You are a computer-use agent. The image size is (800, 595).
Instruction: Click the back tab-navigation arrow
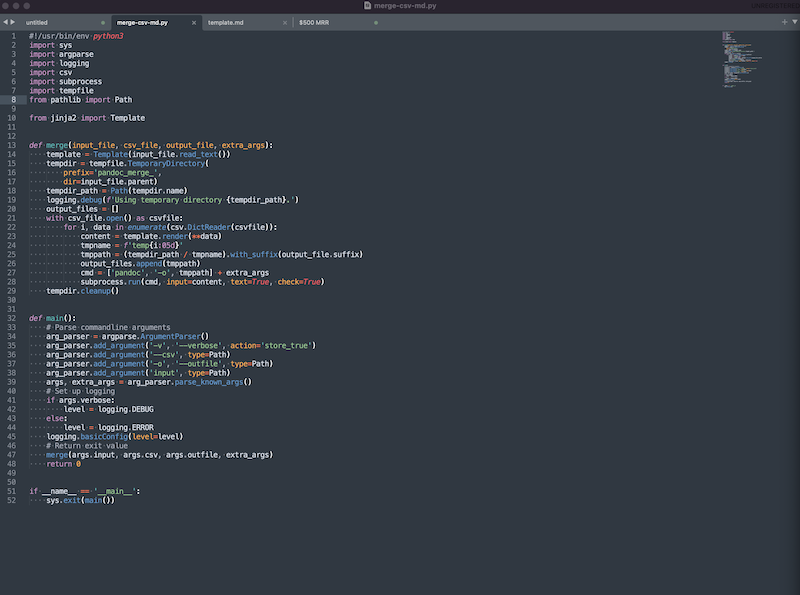click(x=6, y=21)
